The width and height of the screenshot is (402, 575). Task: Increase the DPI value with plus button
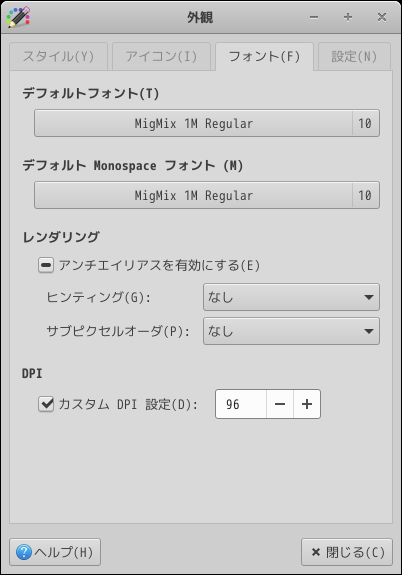click(307, 404)
